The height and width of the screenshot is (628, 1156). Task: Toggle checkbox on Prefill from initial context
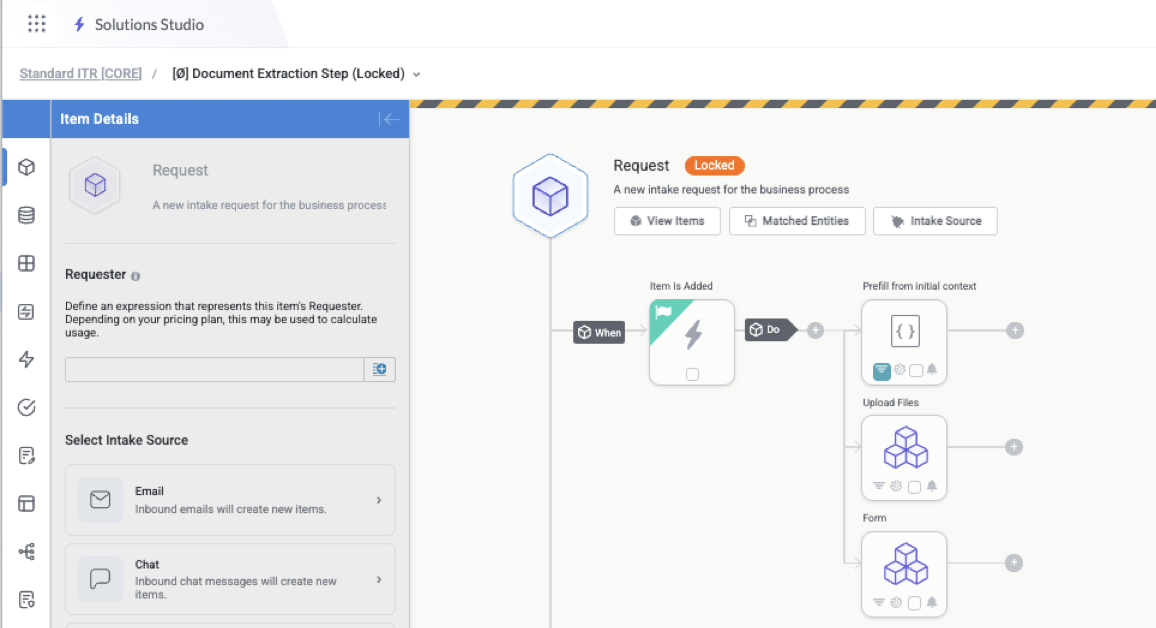click(x=916, y=370)
